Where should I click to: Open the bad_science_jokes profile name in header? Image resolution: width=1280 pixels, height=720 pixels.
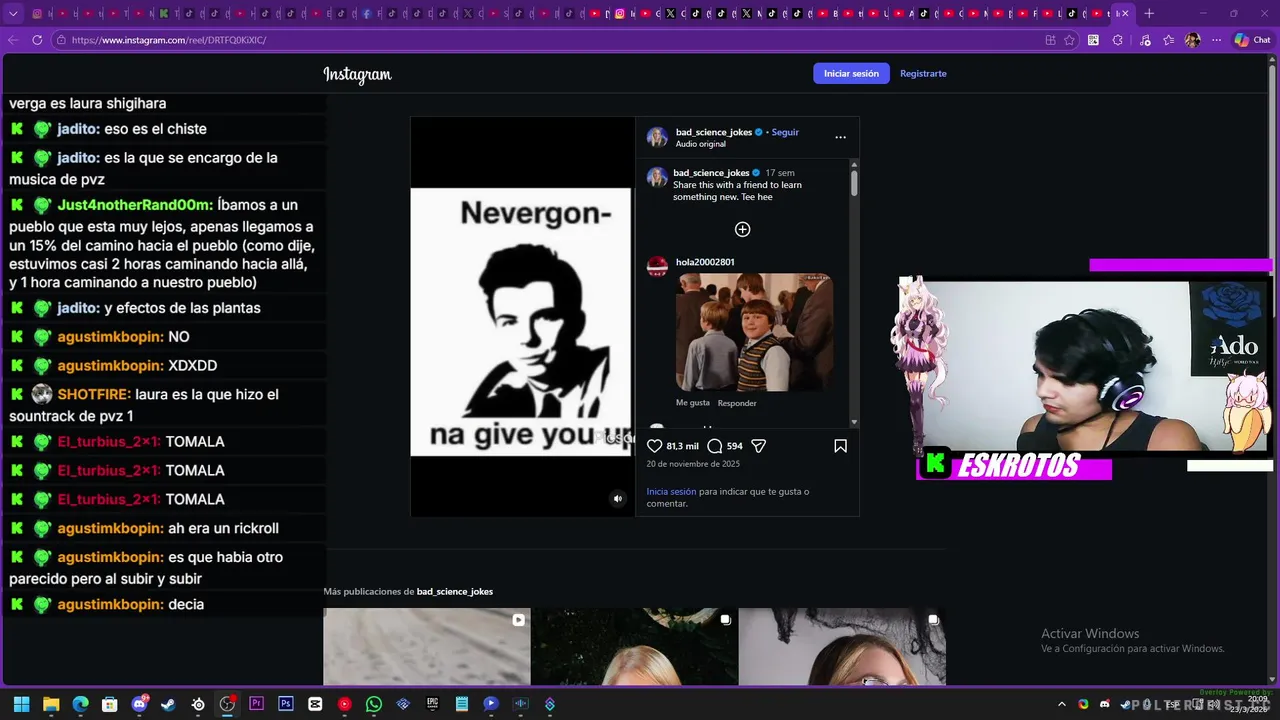(x=713, y=132)
